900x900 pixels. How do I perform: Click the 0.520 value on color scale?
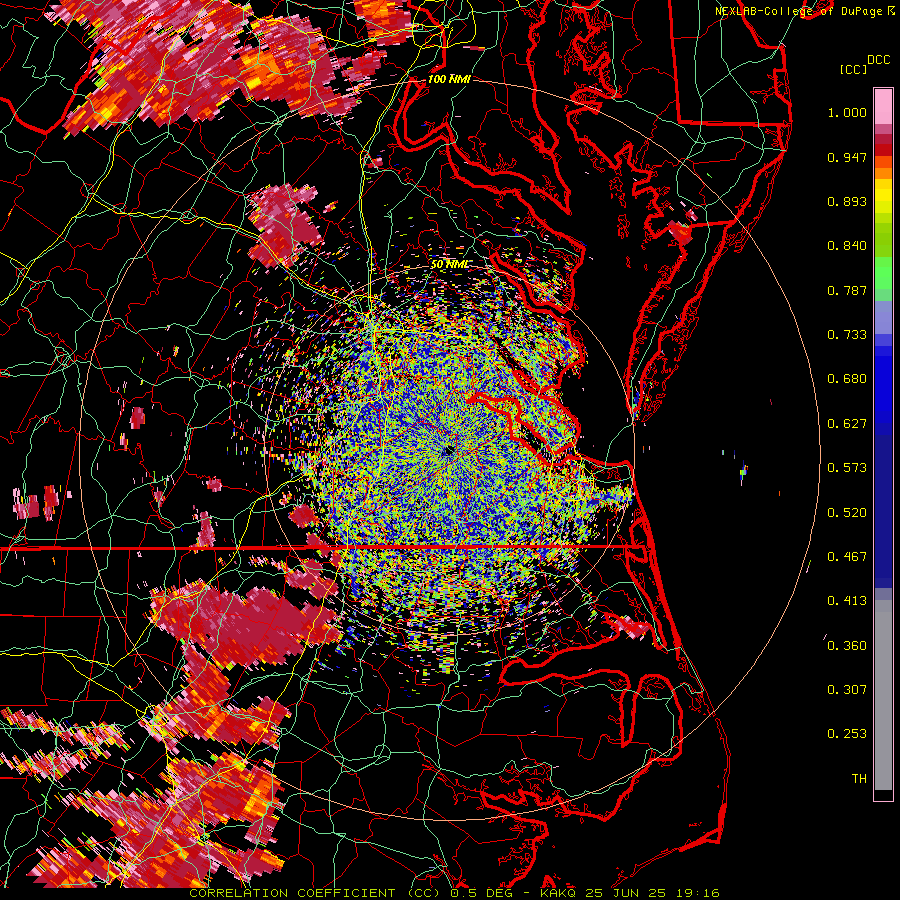click(x=847, y=513)
